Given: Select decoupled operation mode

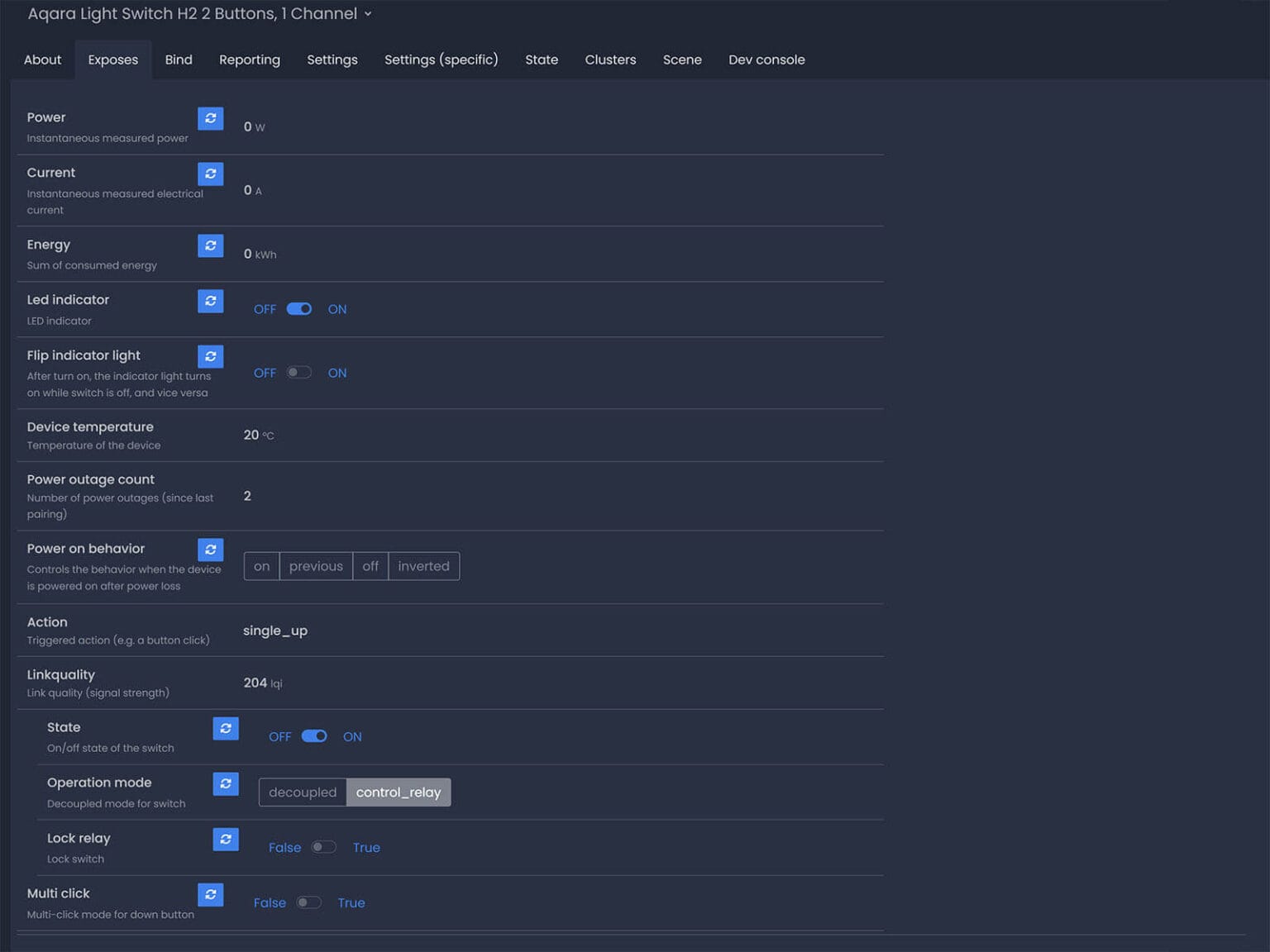Looking at the screenshot, I should click(x=303, y=793).
